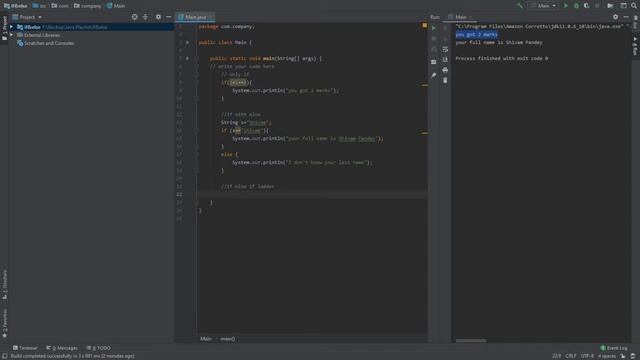This screenshot has width=640, height=360.
Task: Jump to the first yellow warning stripe marker
Action: click(x=425, y=85)
